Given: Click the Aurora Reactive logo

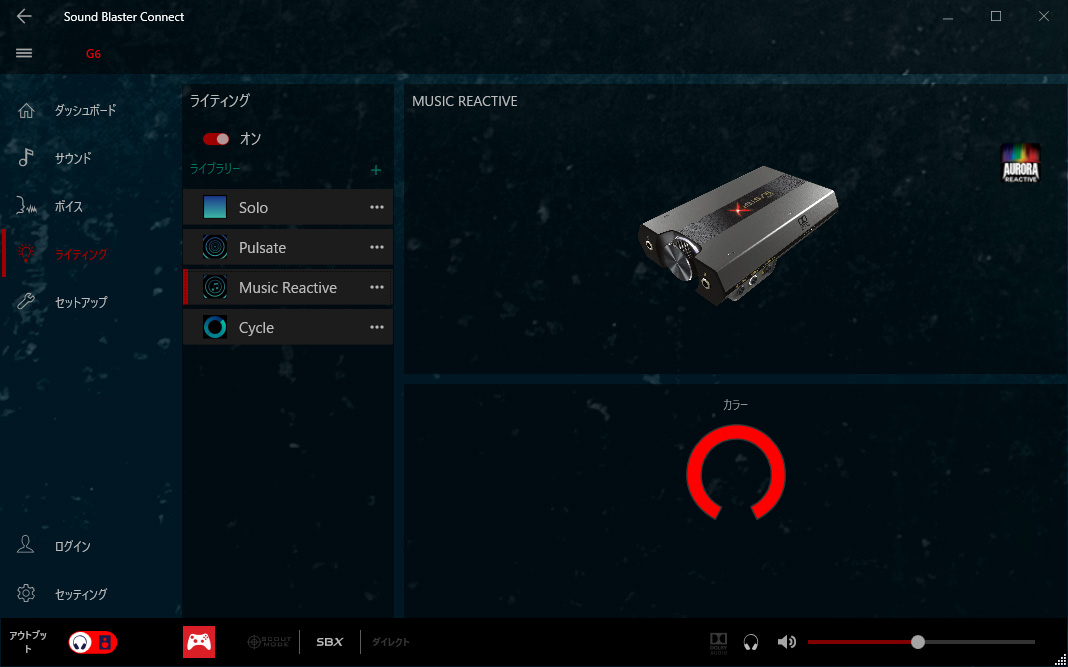Looking at the screenshot, I should 1020,163.
